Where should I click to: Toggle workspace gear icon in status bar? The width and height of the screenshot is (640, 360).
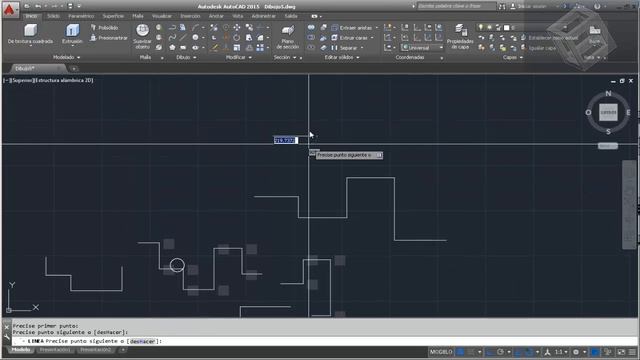(576, 352)
